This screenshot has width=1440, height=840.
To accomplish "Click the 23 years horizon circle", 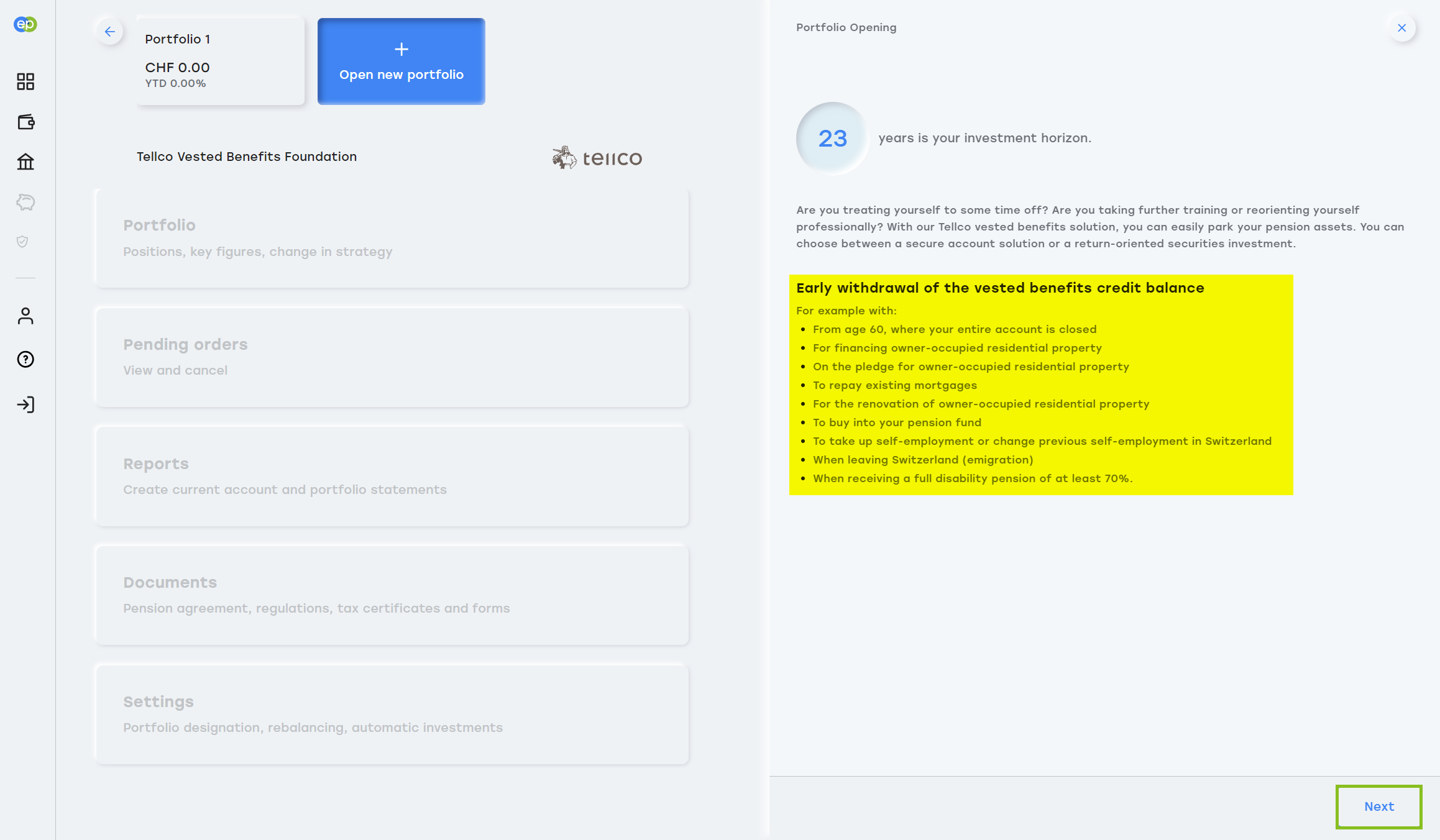I will point(832,138).
